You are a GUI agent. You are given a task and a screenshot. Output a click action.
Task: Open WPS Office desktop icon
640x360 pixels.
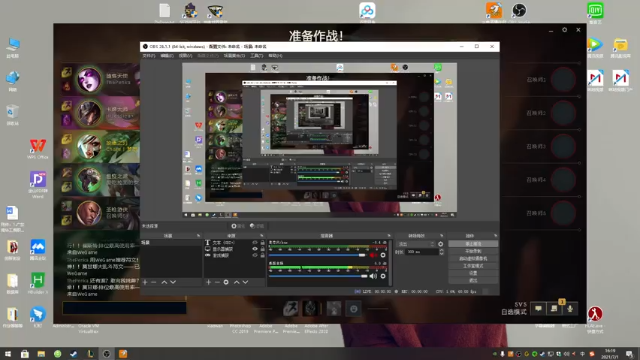[38, 149]
